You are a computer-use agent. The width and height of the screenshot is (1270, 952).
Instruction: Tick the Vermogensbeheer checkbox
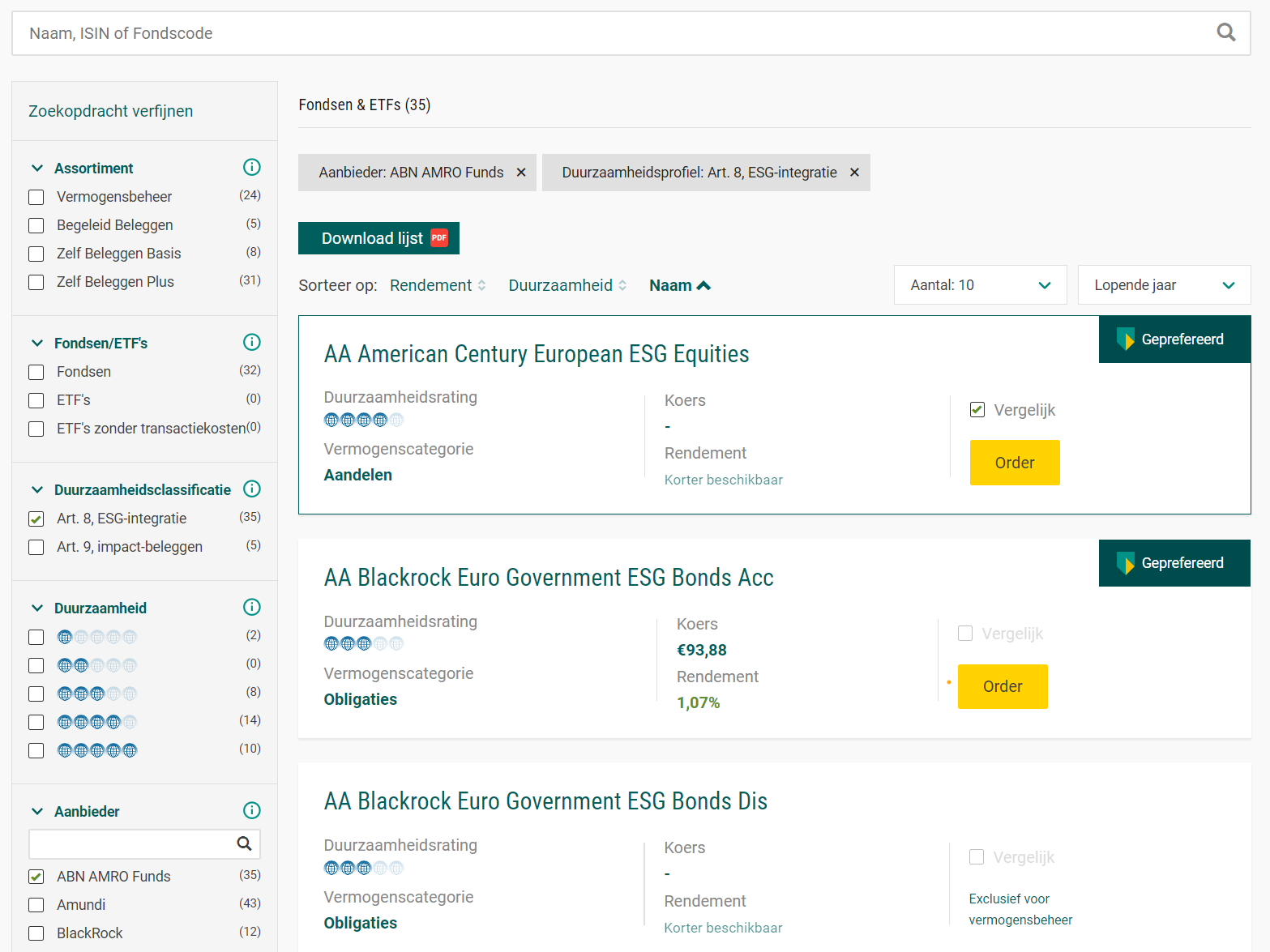[36, 197]
